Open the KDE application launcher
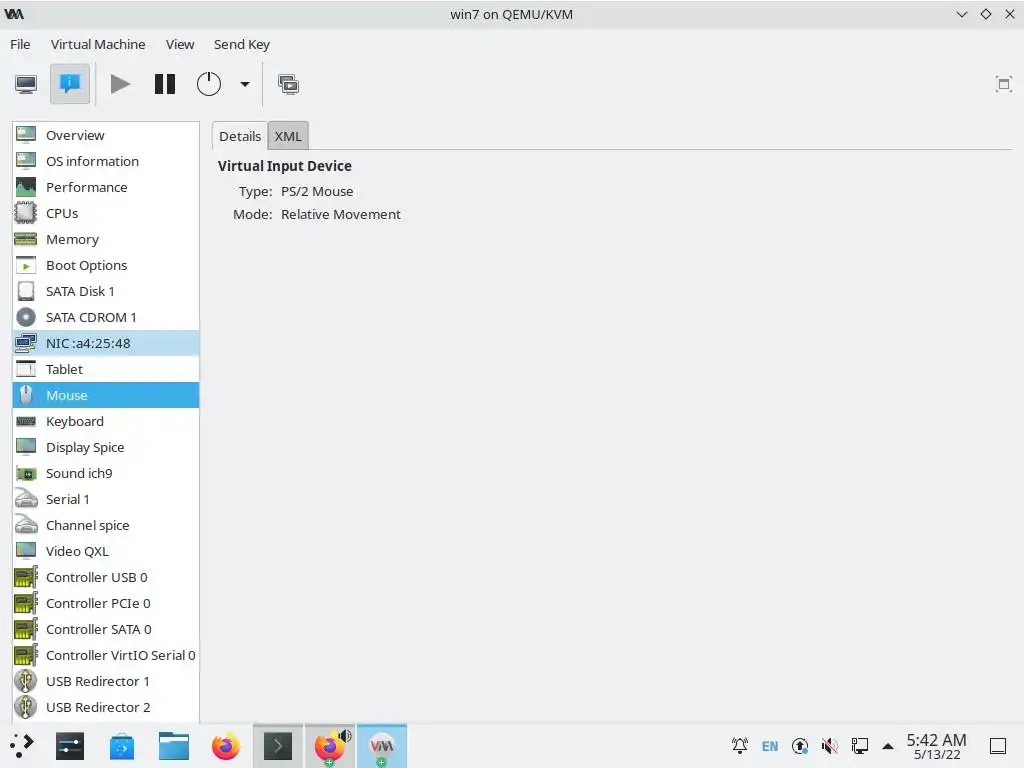The height and width of the screenshot is (768, 1024). (x=22, y=746)
